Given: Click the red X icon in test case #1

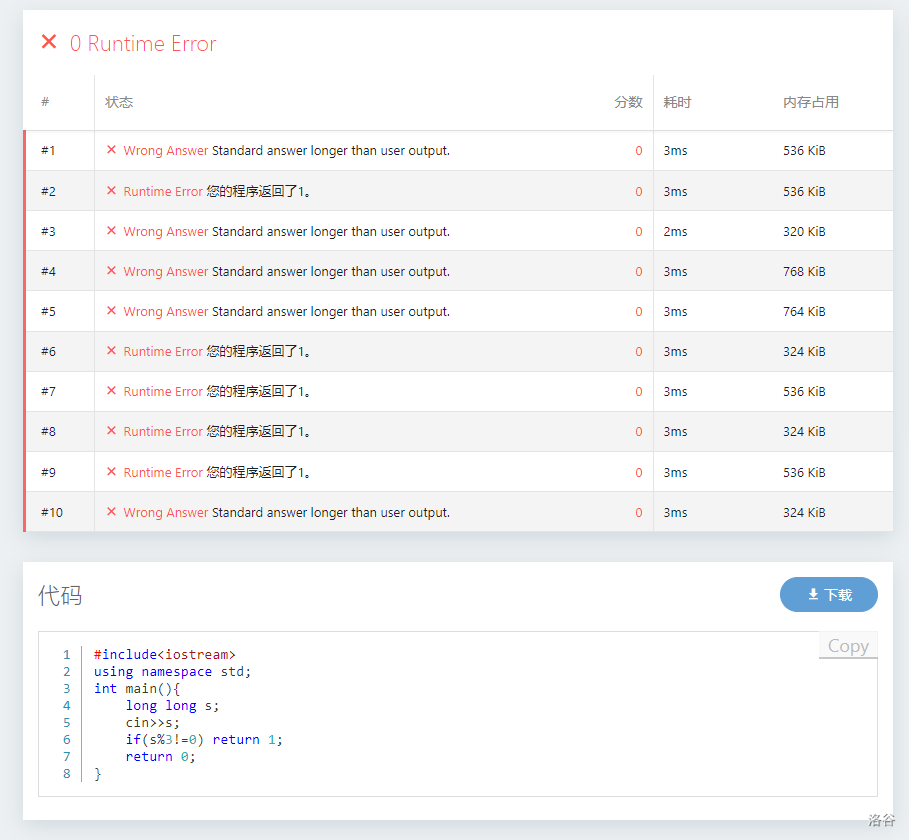Looking at the screenshot, I should point(111,150).
